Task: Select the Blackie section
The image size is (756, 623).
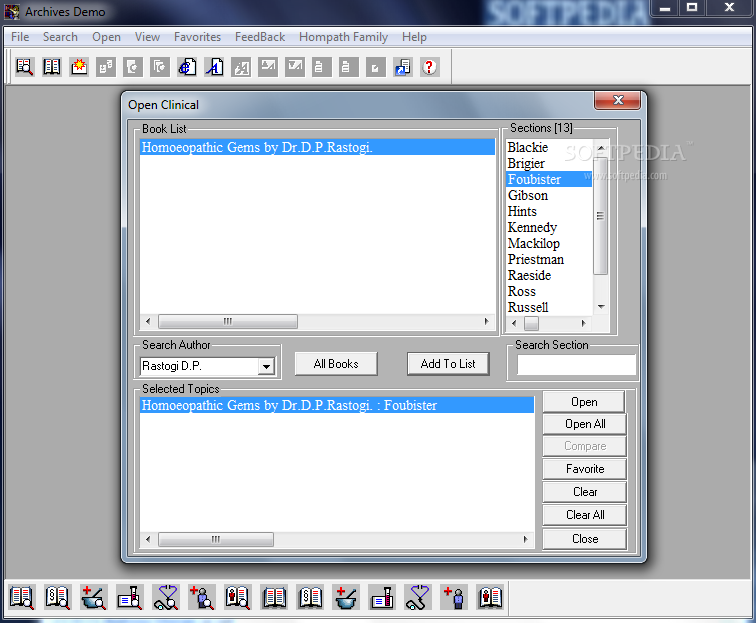Action: tap(549, 147)
